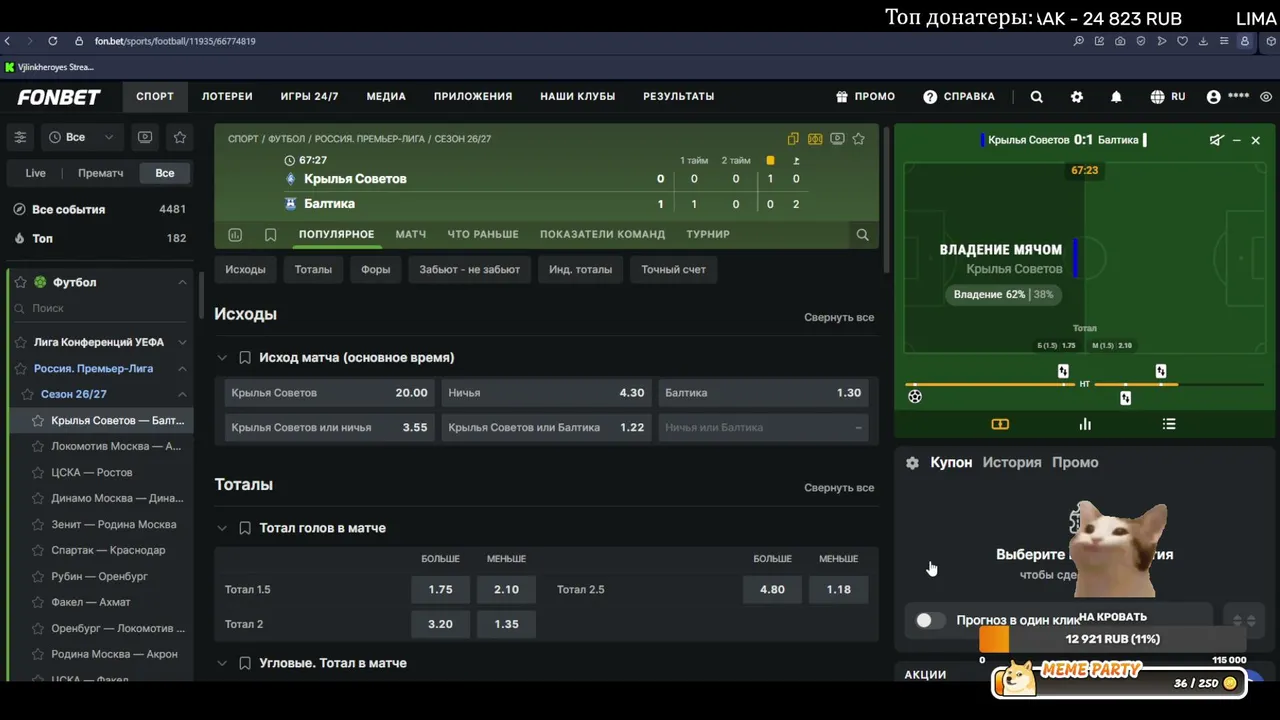Toggle balance visibility eye icon
1280x720 pixels.
pos(1266,97)
